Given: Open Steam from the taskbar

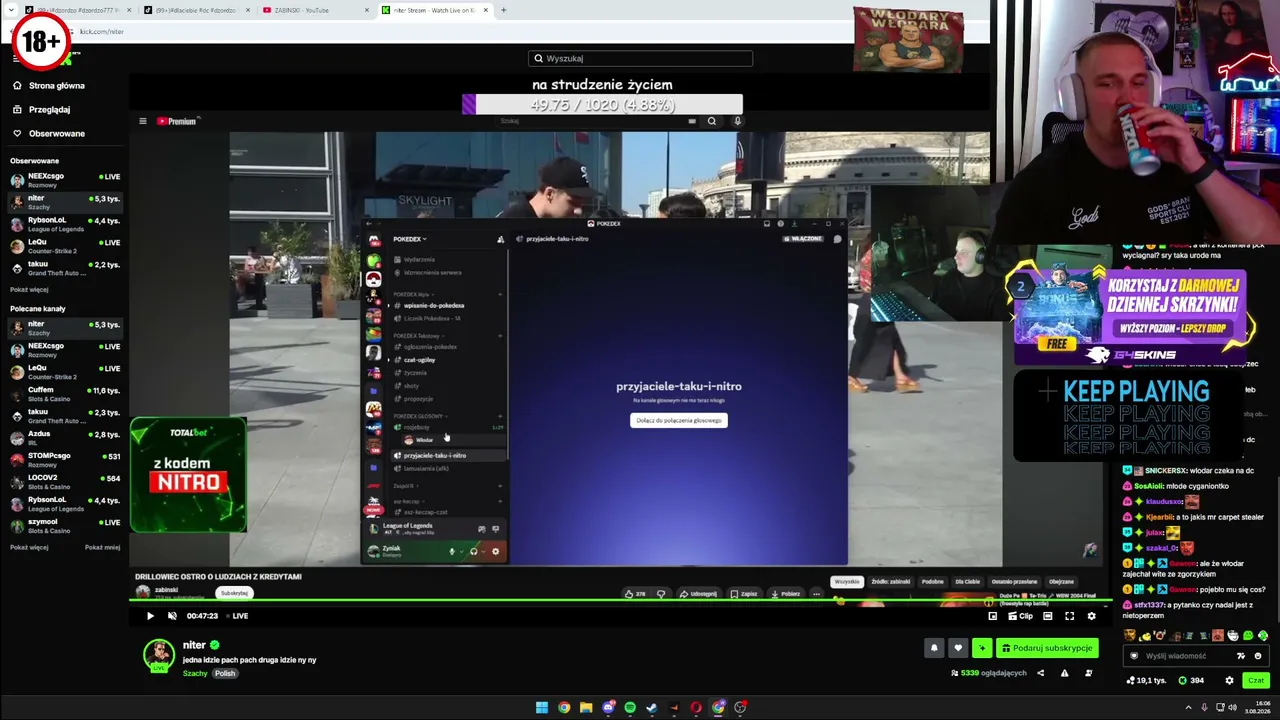Looking at the screenshot, I should [x=652, y=708].
